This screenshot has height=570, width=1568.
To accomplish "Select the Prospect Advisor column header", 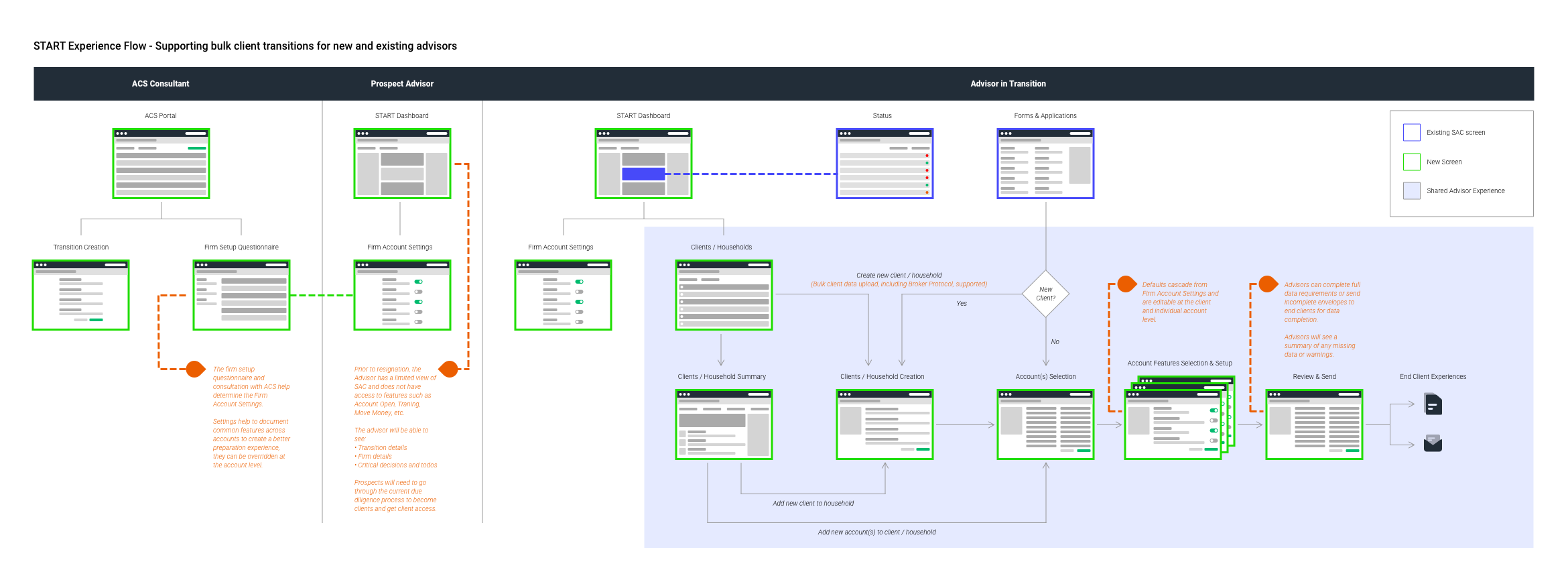I will (x=402, y=84).
